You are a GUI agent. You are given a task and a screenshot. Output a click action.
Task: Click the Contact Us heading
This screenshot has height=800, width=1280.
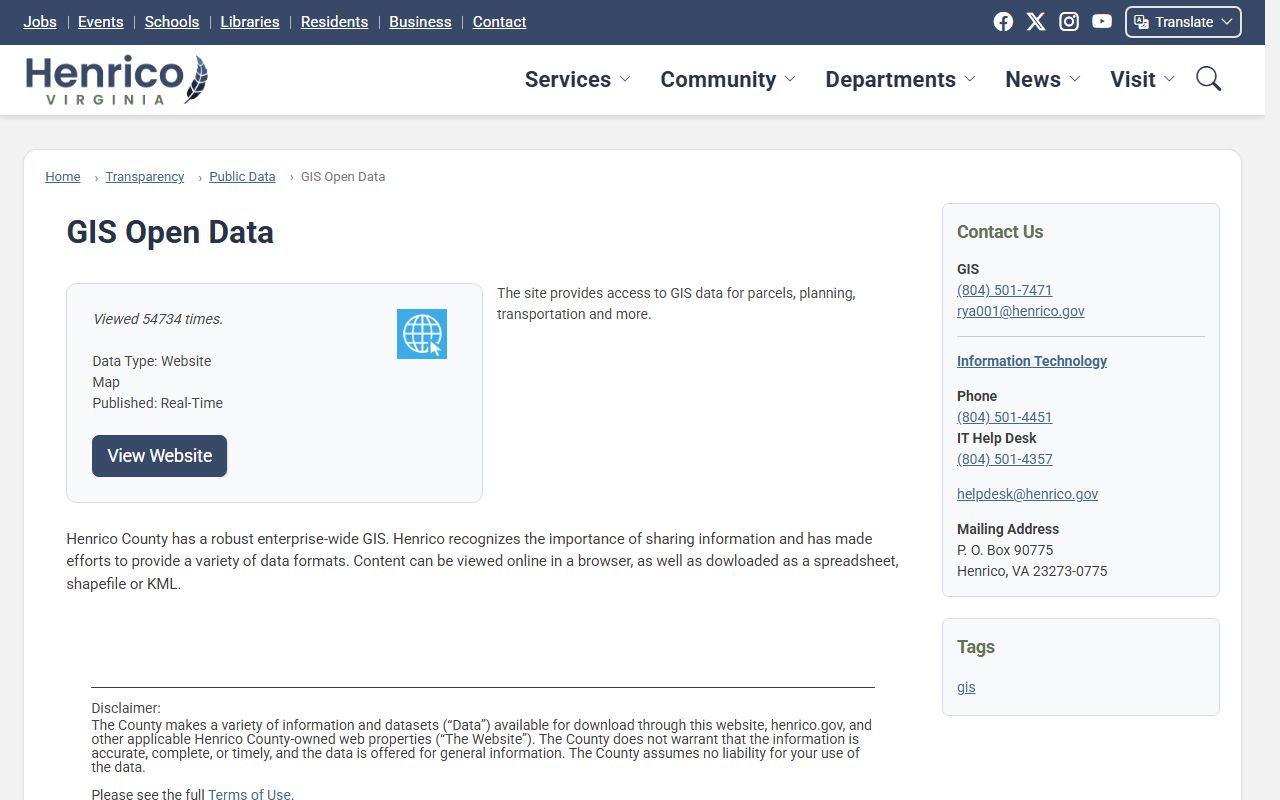(x=1000, y=232)
